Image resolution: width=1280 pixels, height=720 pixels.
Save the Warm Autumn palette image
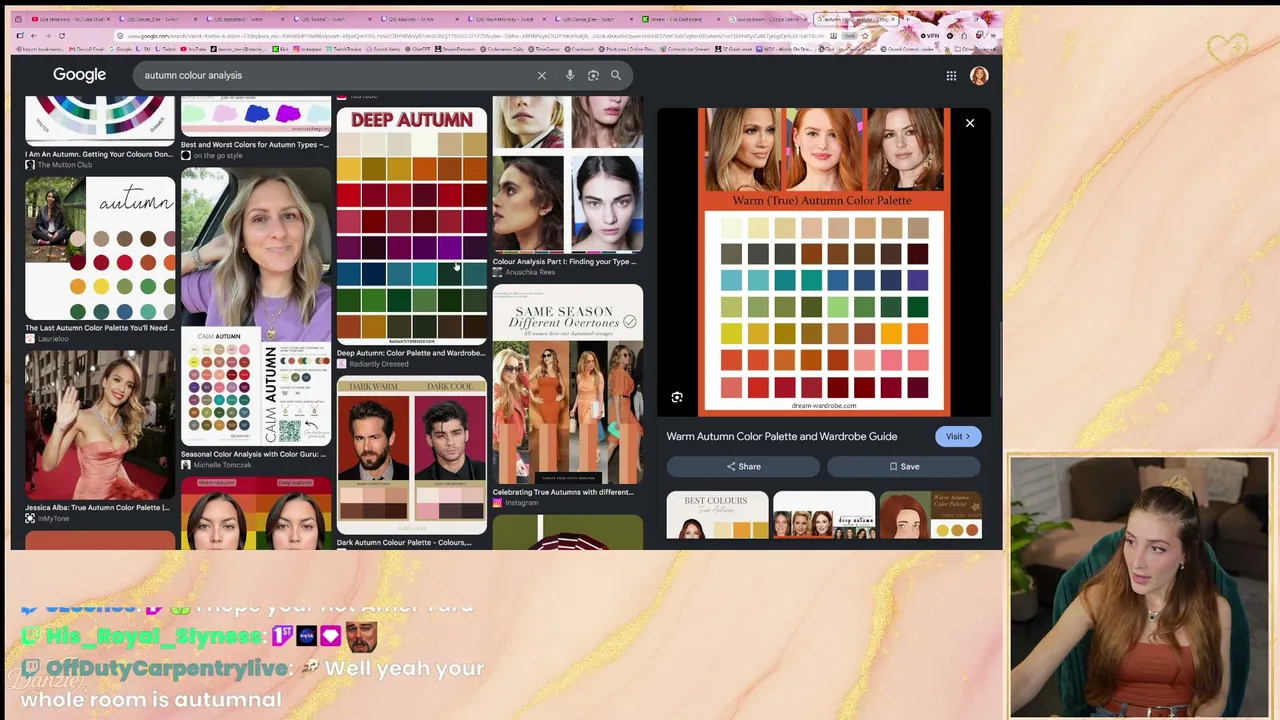[903, 466]
